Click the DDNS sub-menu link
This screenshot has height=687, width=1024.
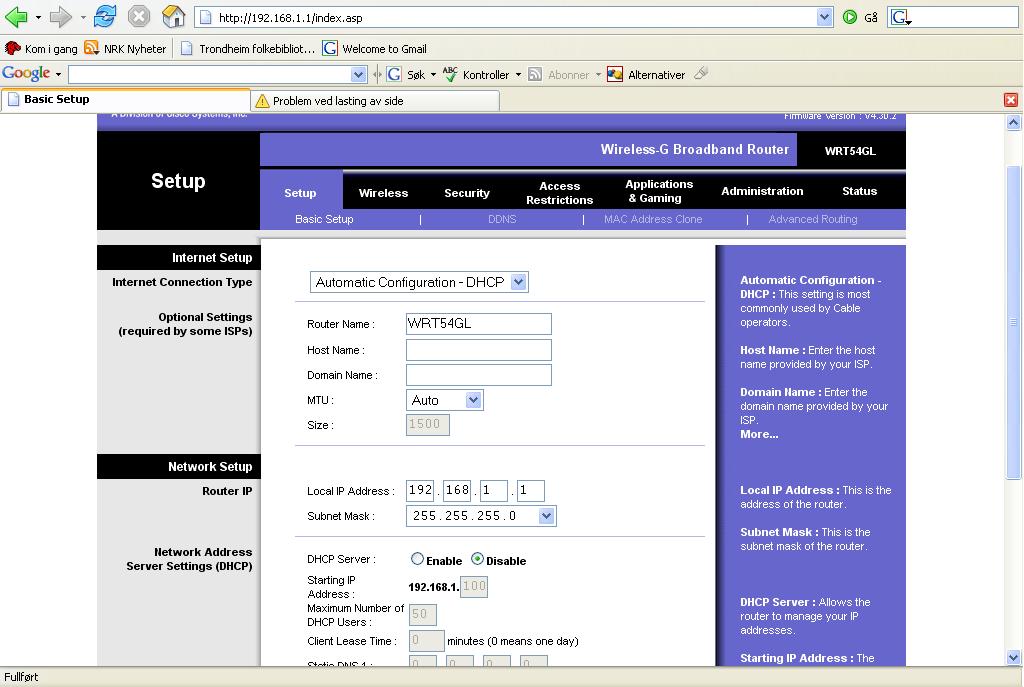pos(502,219)
